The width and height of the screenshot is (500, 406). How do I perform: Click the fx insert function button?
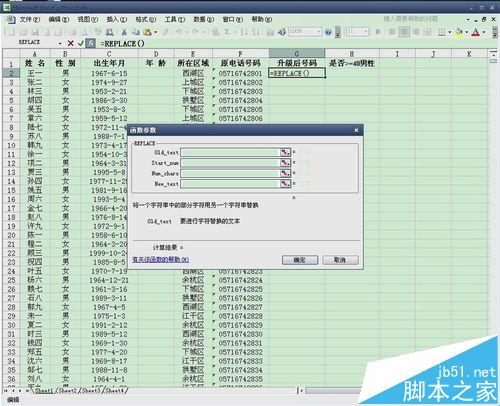(x=90, y=43)
